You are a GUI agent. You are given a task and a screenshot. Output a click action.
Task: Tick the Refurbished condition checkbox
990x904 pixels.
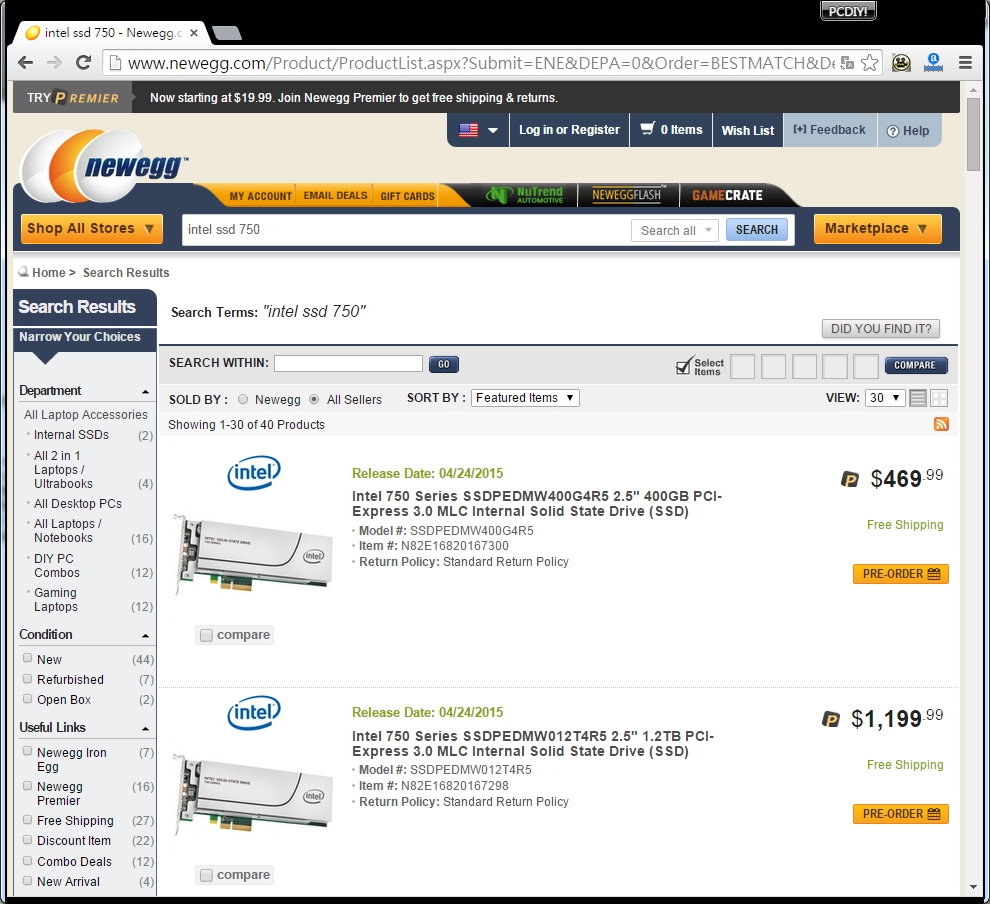point(27,679)
